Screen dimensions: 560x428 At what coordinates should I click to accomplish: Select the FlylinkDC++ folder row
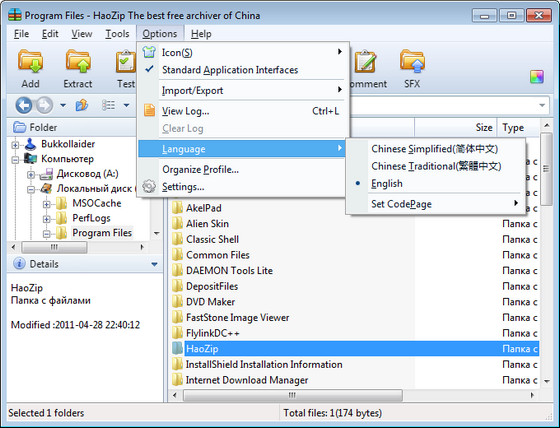point(354,333)
